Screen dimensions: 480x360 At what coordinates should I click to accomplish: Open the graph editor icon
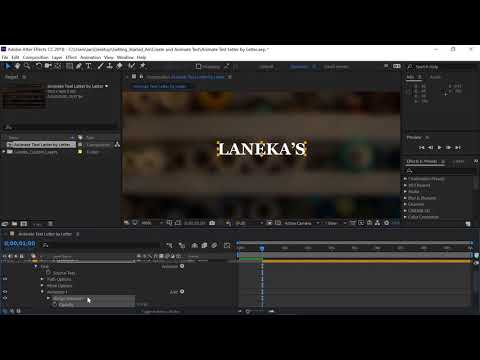point(227,245)
